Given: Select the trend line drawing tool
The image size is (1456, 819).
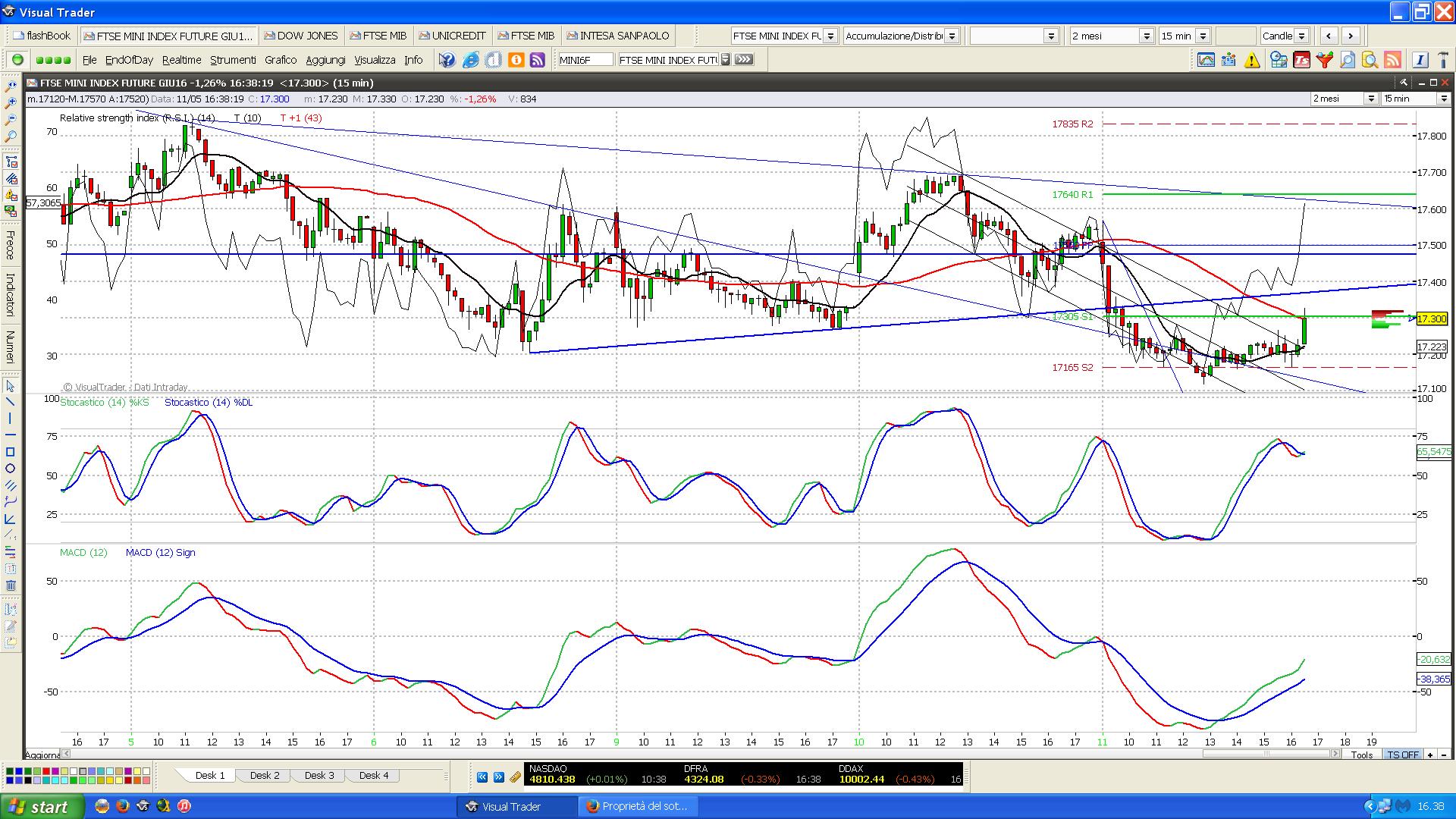Looking at the screenshot, I should click(x=11, y=402).
